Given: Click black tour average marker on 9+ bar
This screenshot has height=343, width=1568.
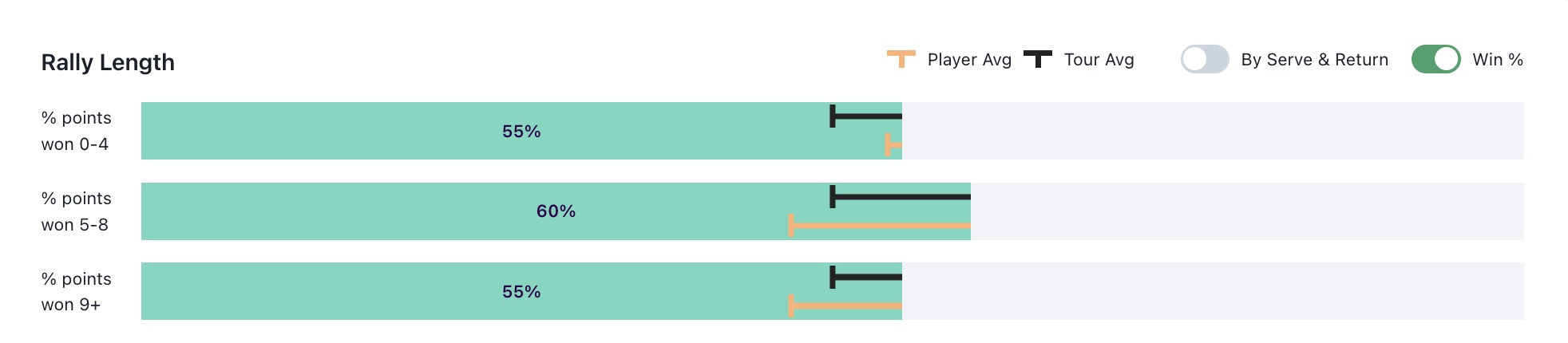Looking at the screenshot, I should (833, 278).
